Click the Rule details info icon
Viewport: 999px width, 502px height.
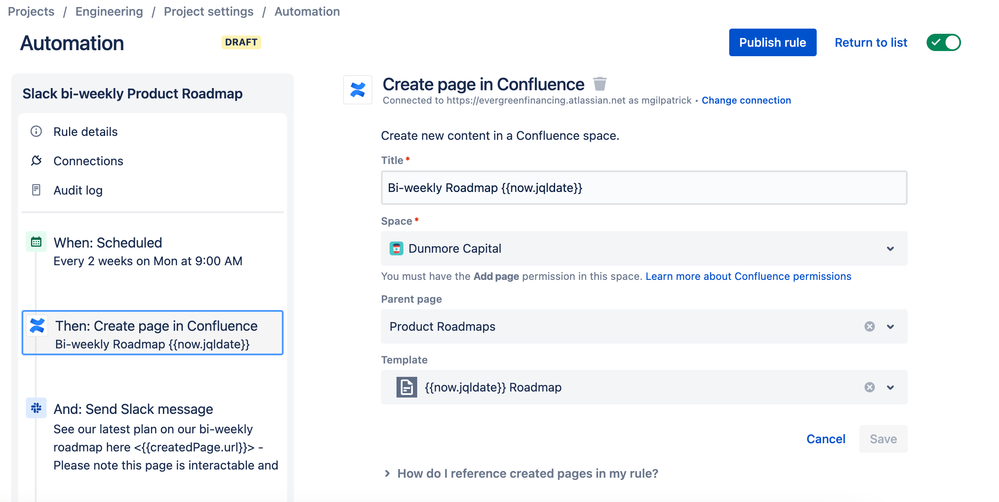37,131
